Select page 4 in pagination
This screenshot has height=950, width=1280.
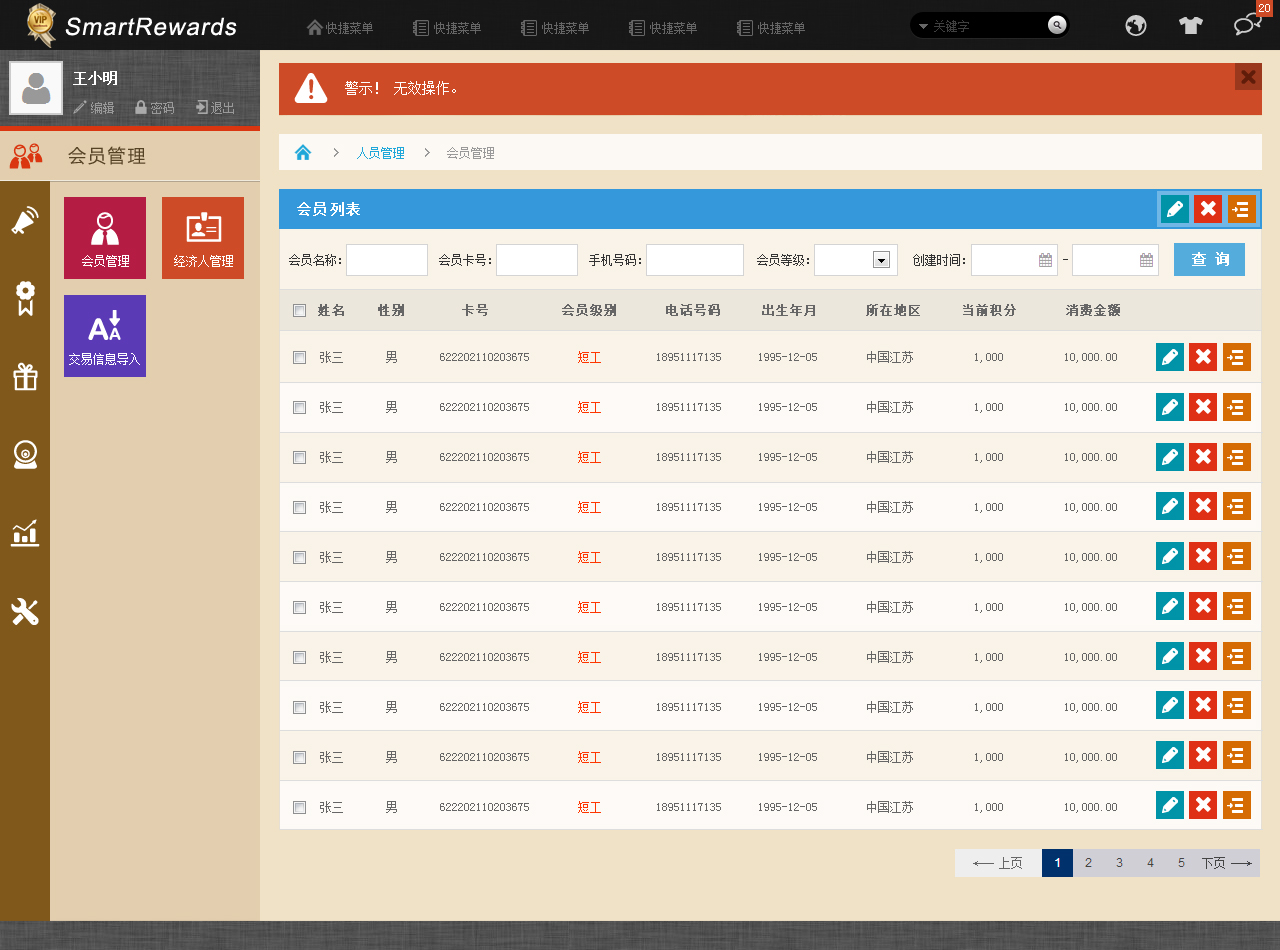pyautogui.click(x=1150, y=863)
